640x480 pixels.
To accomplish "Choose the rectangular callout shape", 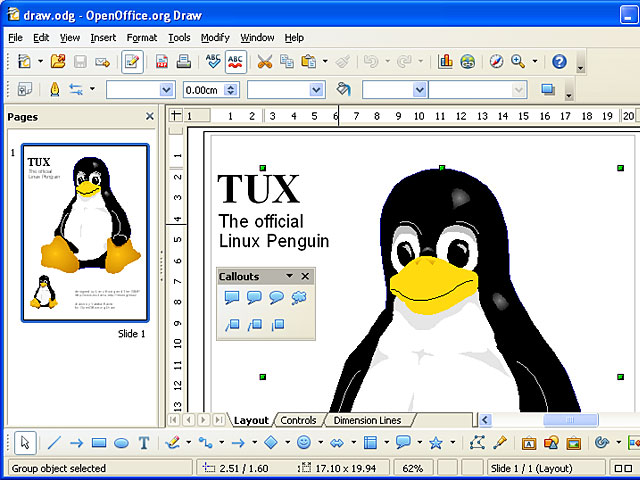I will point(232,297).
